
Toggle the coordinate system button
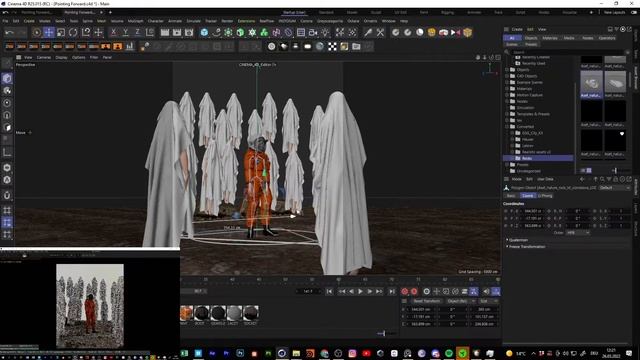click(x=150, y=32)
